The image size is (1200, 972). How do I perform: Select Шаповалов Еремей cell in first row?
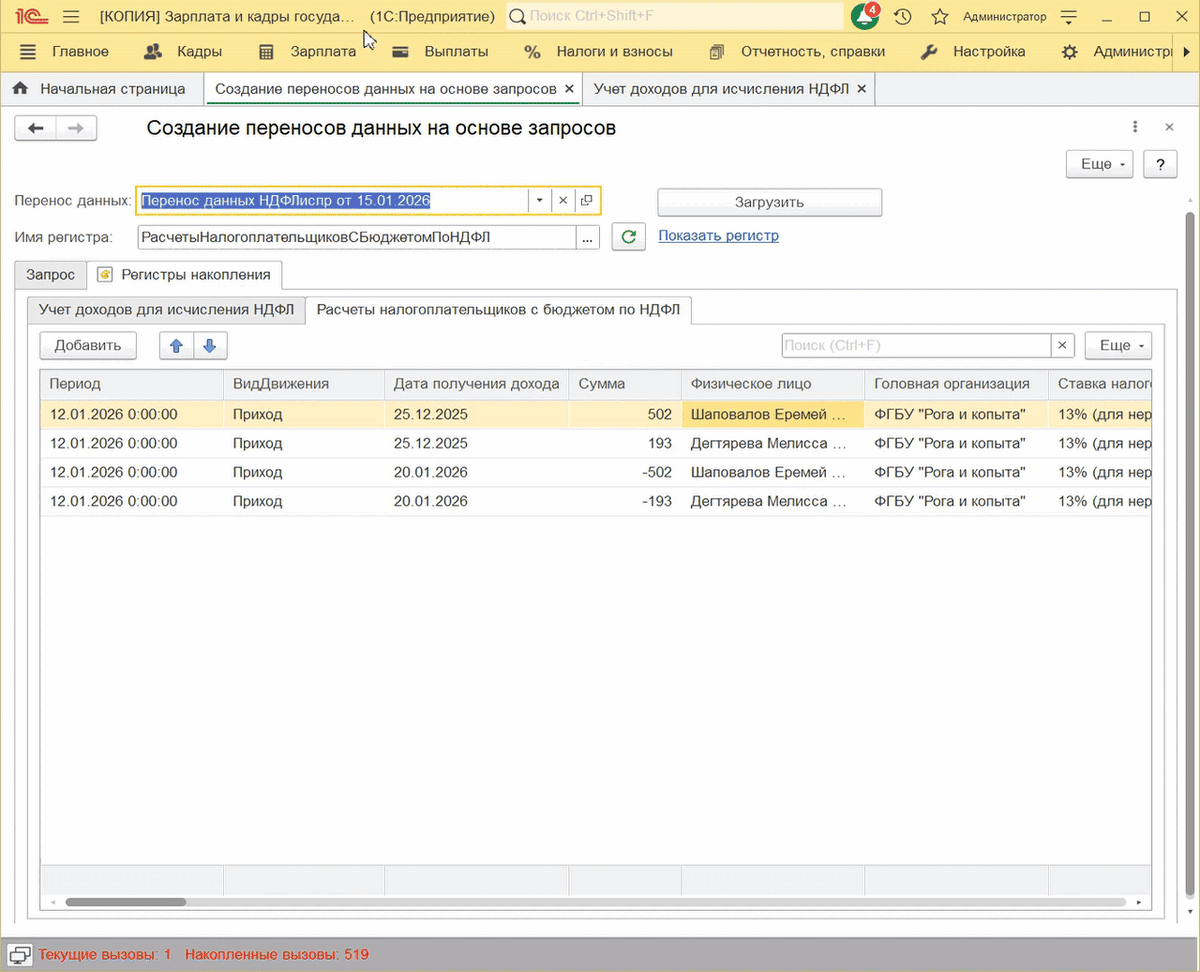pos(773,414)
